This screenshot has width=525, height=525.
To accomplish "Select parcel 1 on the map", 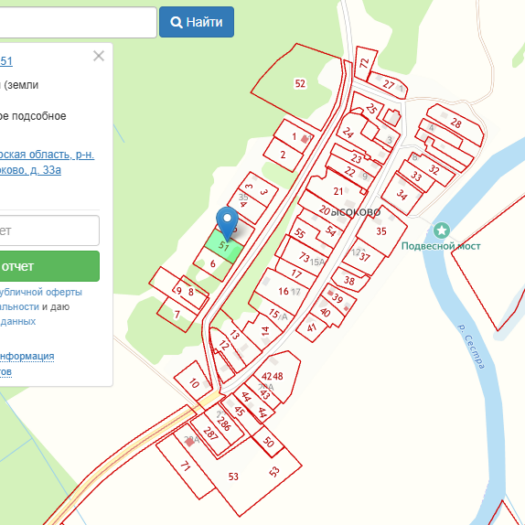I will tap(294, 136).
